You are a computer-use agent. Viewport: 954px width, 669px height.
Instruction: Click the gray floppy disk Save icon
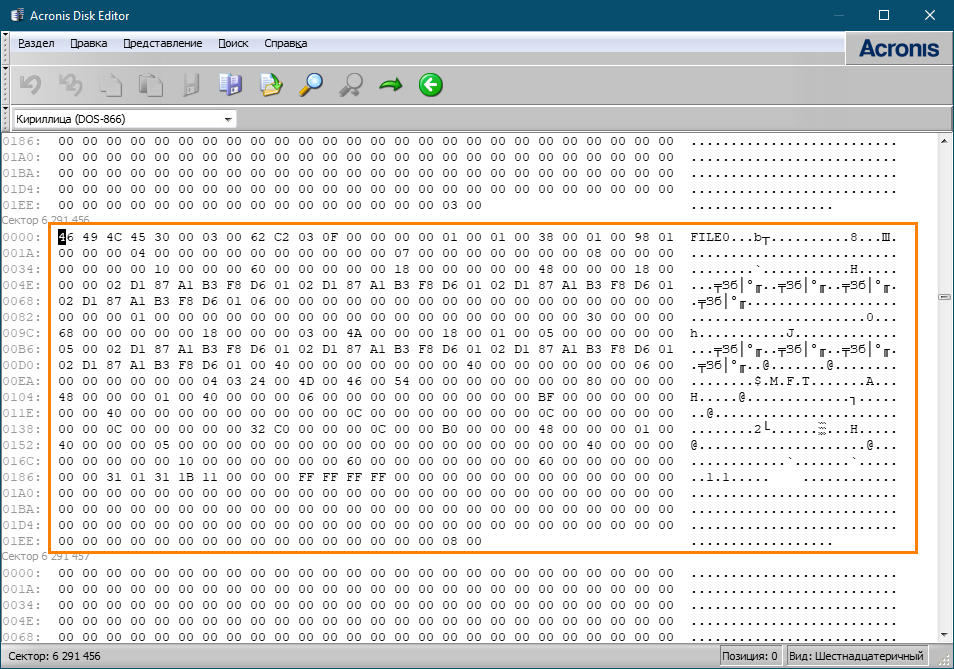pos(190,85)
